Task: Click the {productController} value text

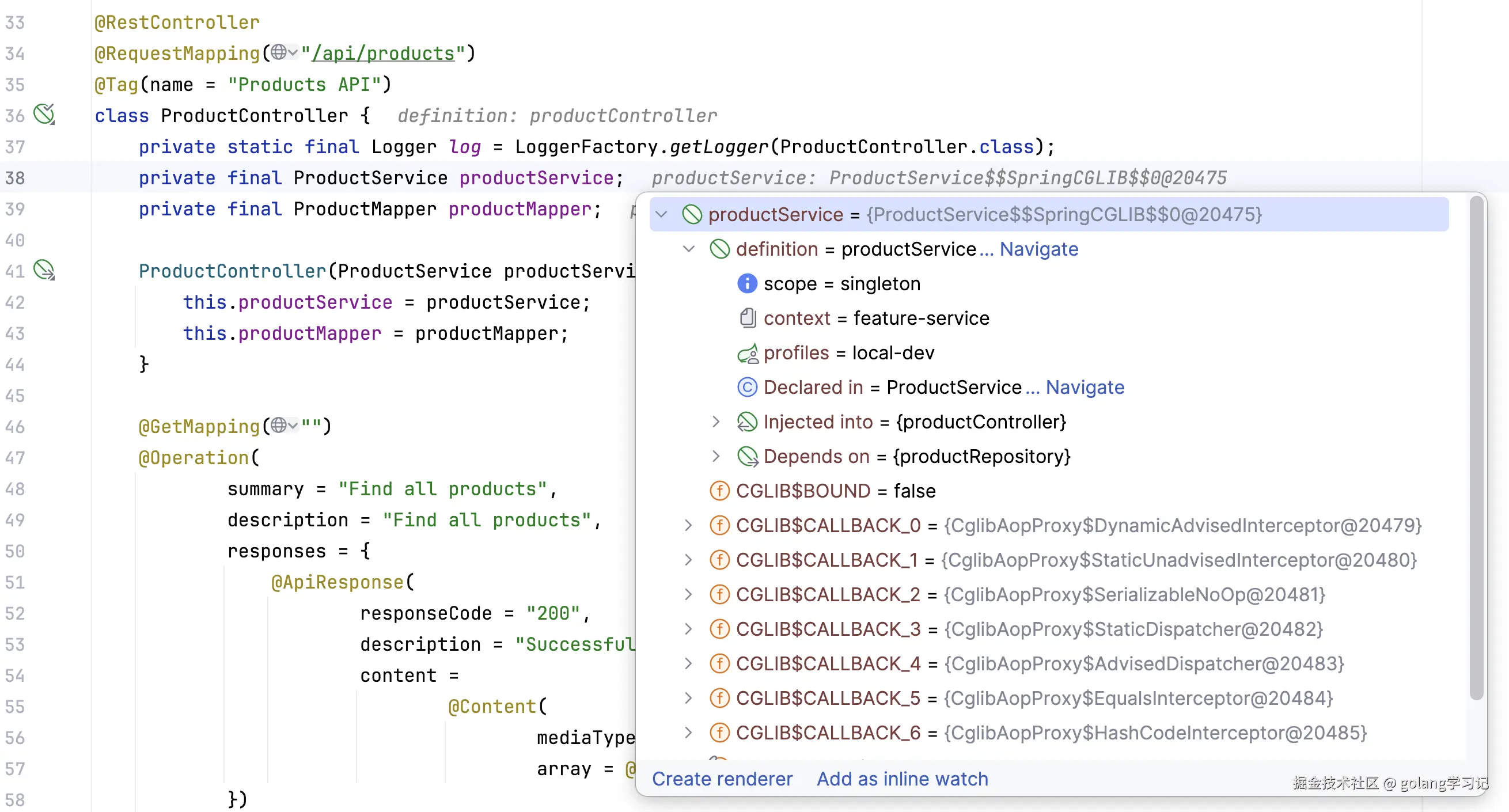Action: click(x=981, y=422)
